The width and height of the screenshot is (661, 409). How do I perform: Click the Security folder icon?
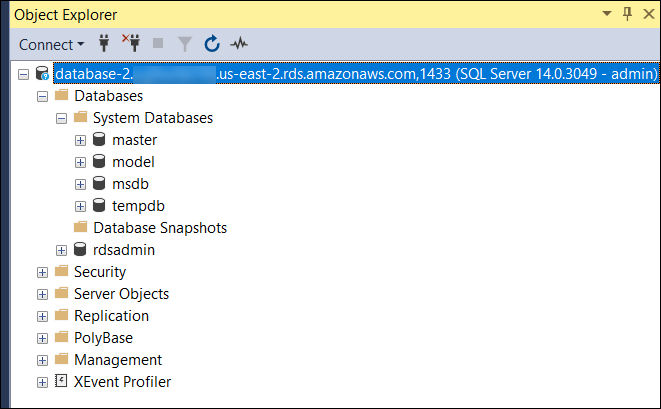coord(62,271)
